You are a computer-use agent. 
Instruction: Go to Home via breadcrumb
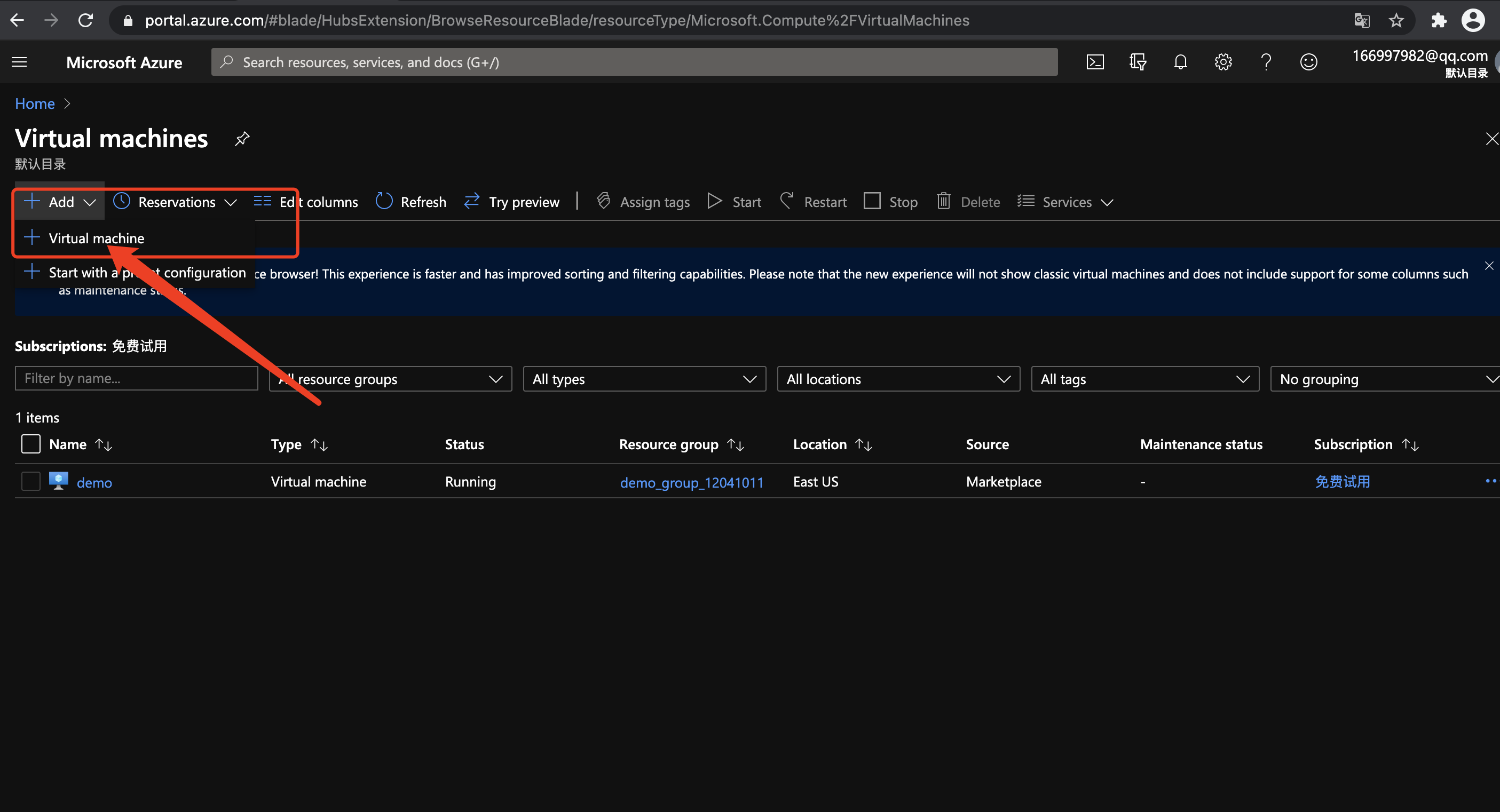(x=35, y=104)
